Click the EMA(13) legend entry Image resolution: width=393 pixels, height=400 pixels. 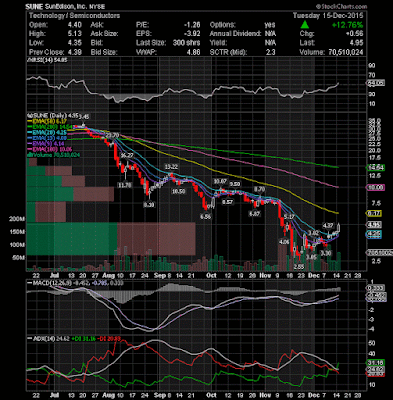[48, 138]
